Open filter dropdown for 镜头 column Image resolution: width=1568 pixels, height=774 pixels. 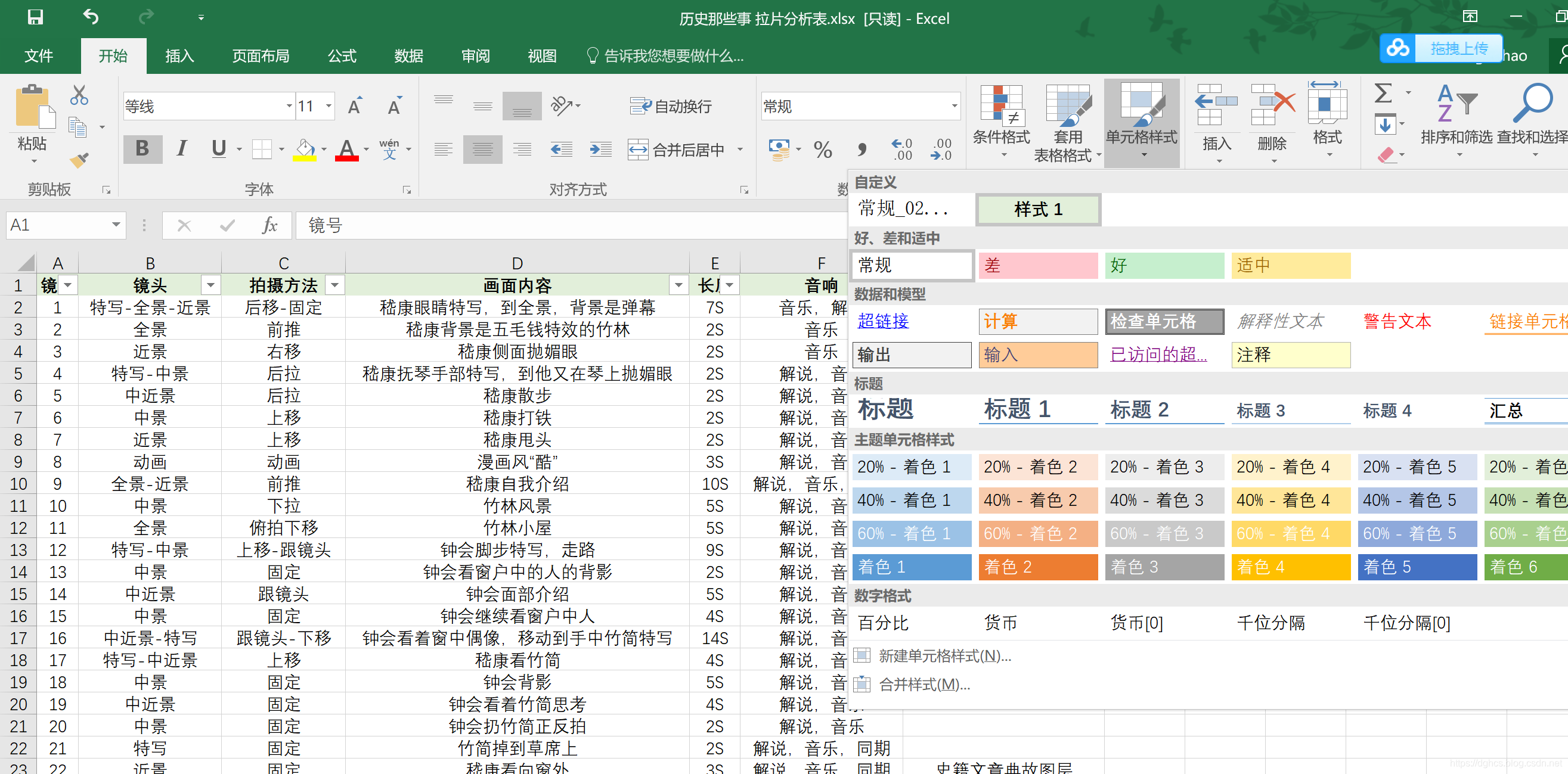[210, 285]
